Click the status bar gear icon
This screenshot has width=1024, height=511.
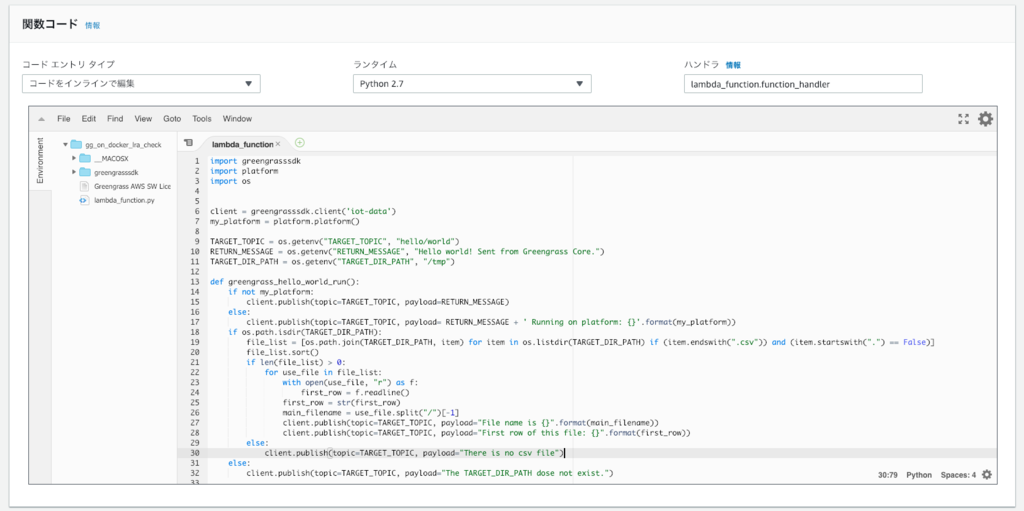click(x=987, y=475)
